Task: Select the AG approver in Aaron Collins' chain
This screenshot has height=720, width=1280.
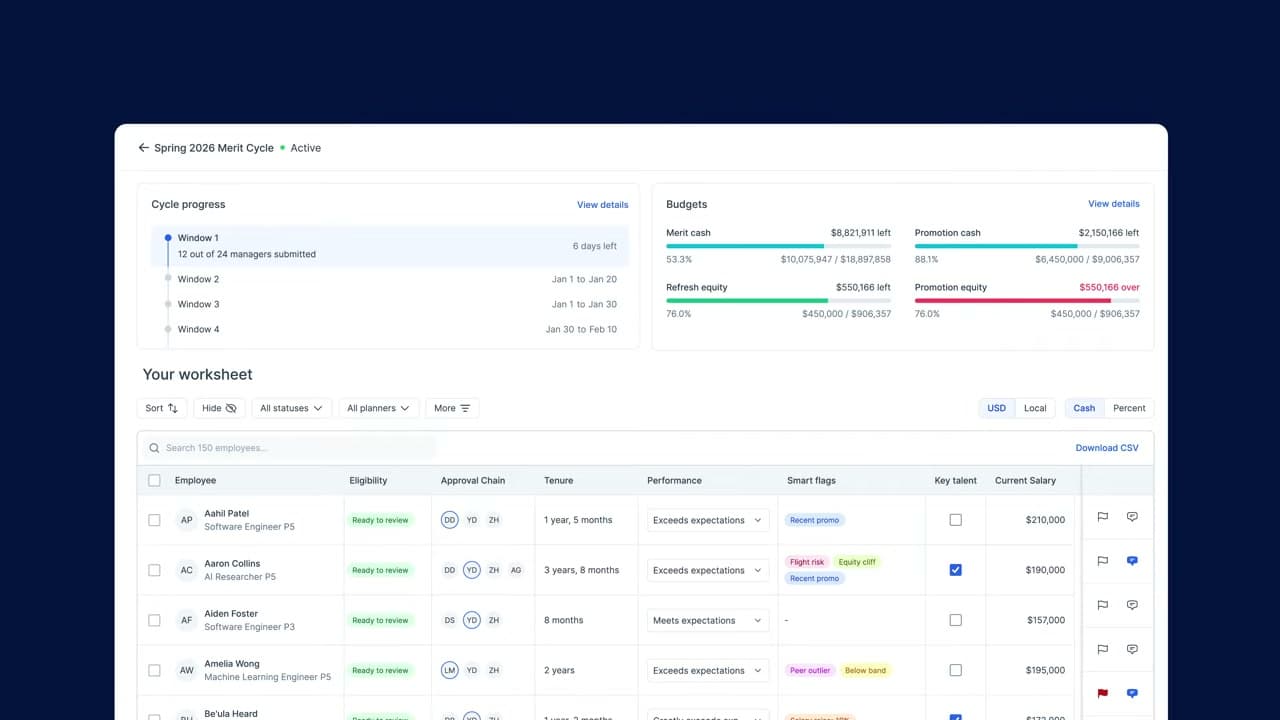Action: pos(516,570)
